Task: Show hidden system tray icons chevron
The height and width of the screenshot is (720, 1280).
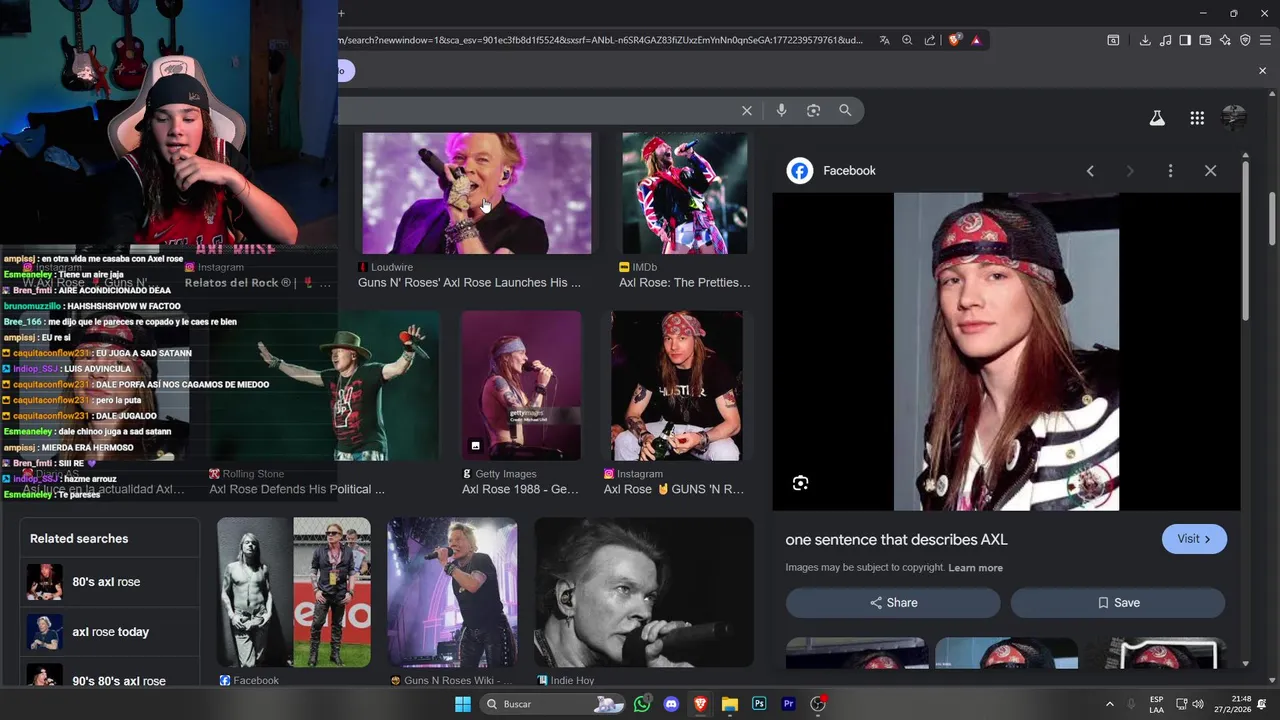Action: [x=1109, y=704]
